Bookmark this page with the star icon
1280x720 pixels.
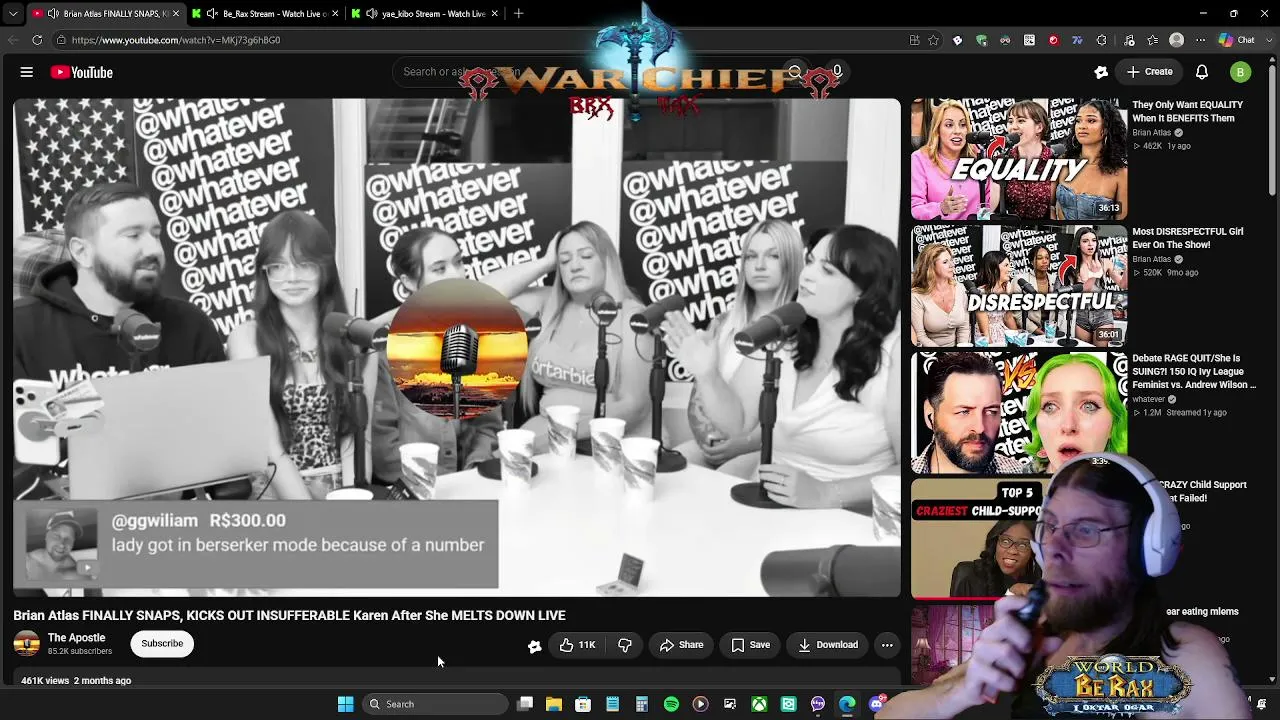[x=933, y=40]
